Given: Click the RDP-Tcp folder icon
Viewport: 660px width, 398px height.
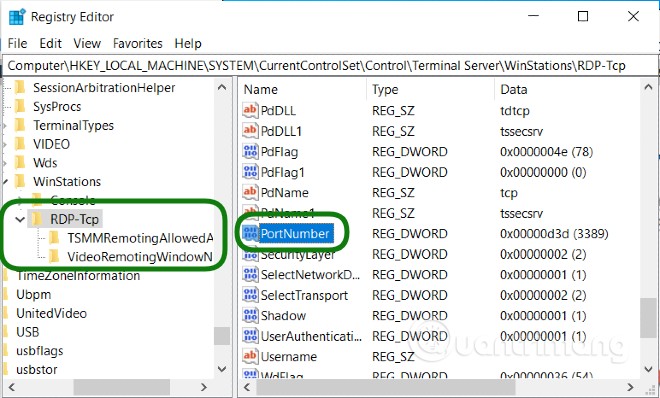Looking at the screenshot, I should (37, 219).
